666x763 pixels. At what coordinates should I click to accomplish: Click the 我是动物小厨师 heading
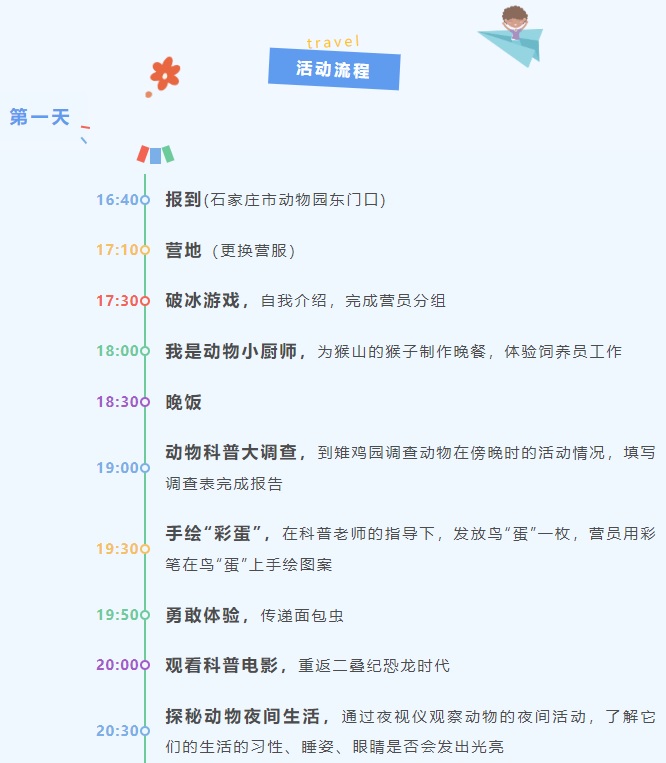[x=231, y=351]
